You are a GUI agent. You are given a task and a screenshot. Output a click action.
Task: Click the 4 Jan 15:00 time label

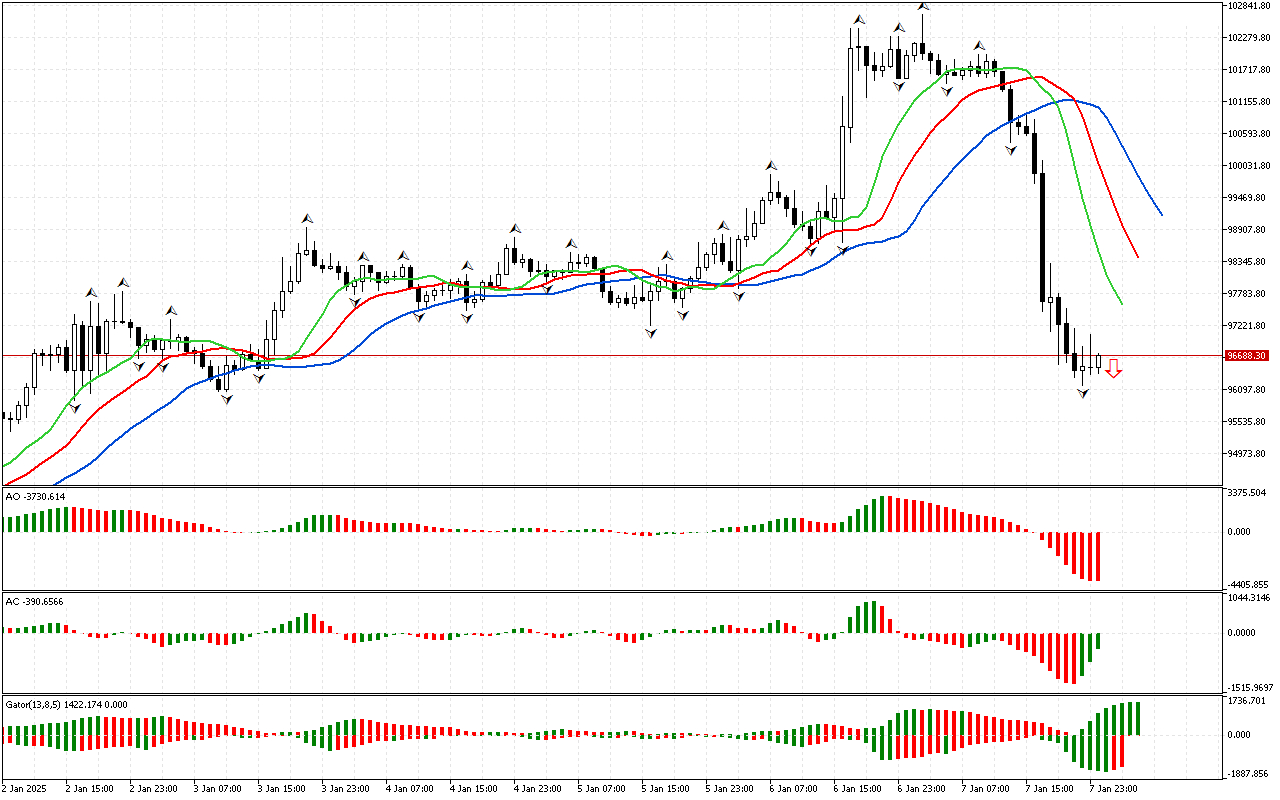coord(473,788)
